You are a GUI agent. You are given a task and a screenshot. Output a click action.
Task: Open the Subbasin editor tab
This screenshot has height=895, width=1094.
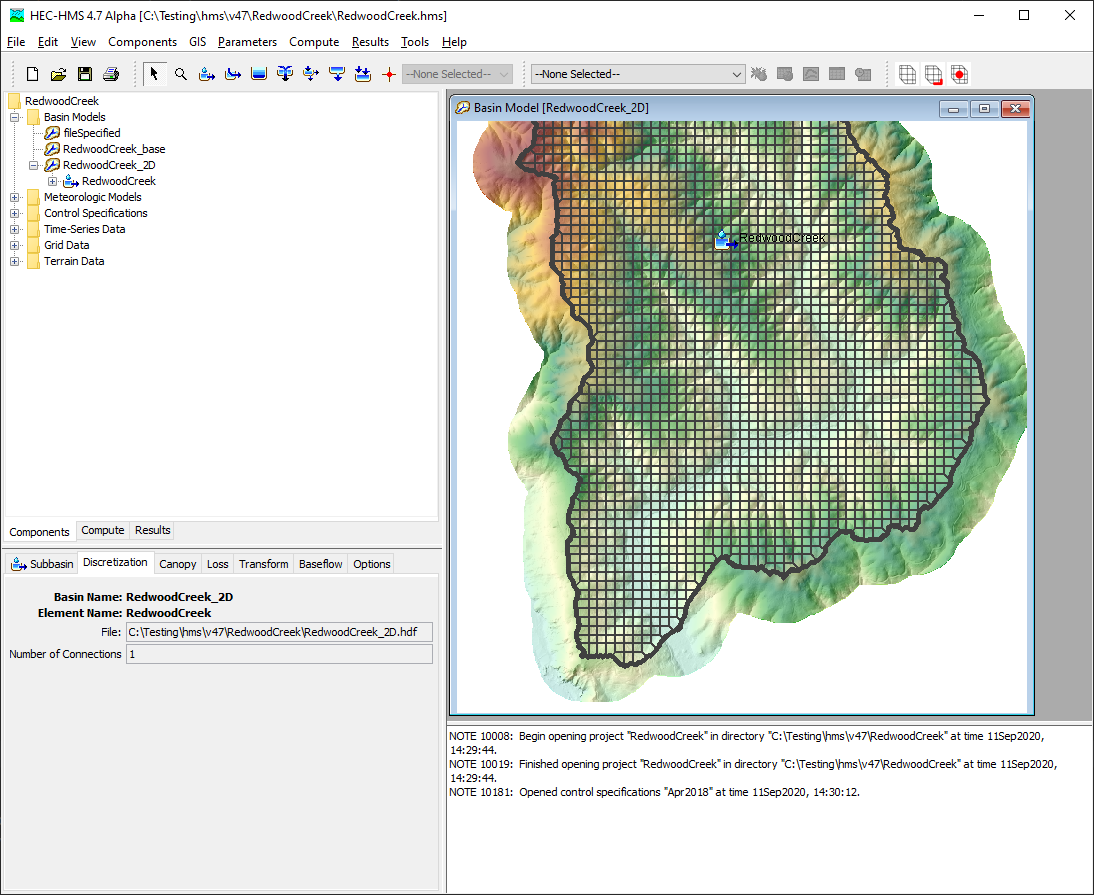tap(42, 564)
